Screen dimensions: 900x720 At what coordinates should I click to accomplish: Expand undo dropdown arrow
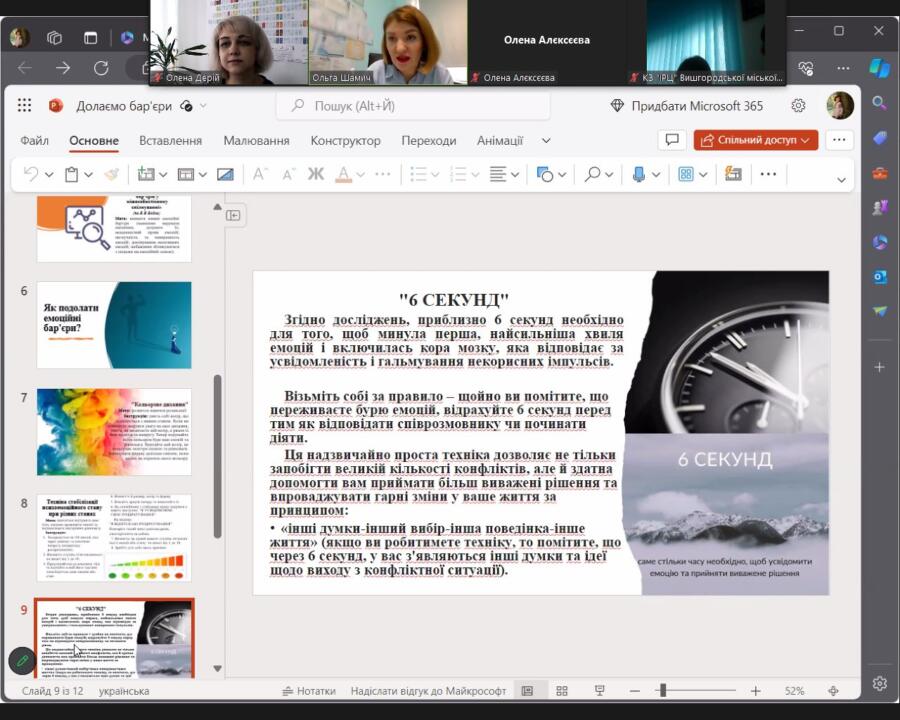(x=49, y=175)
